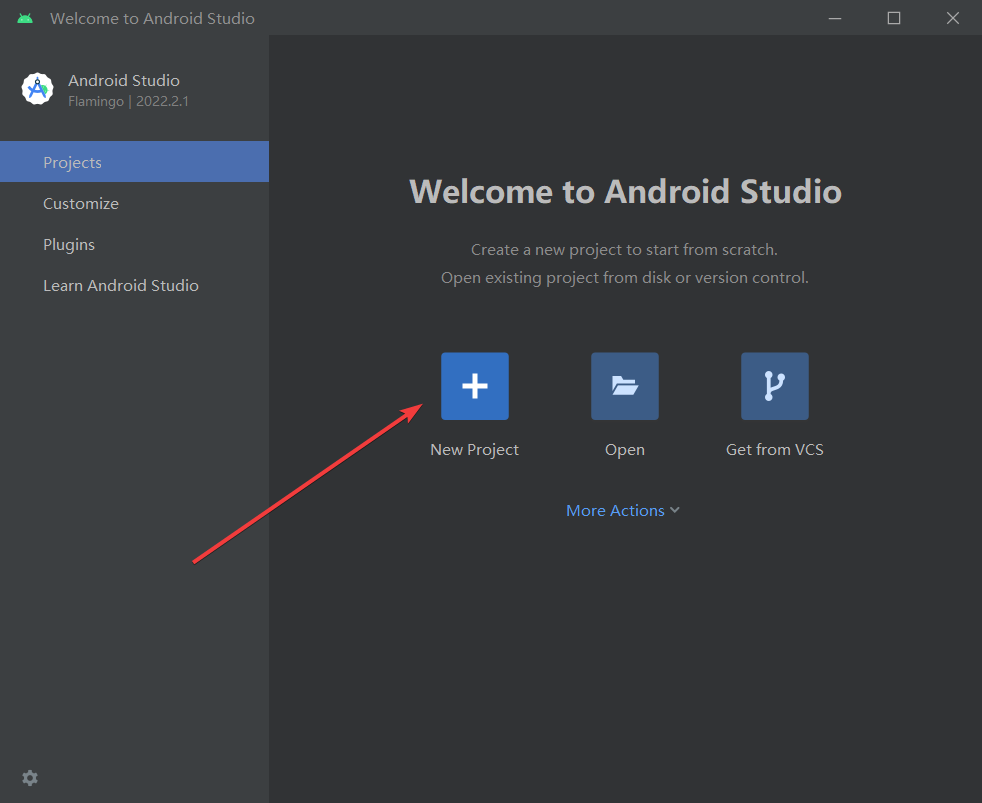Click the green Android icon in title bar
The image size is (982, 803).
click(25, 18)
